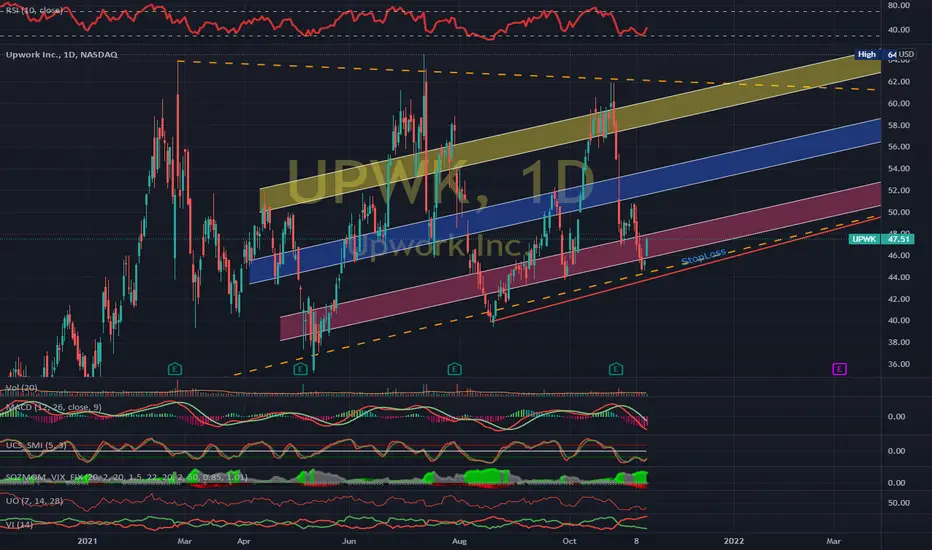Select the solid red trend line under StopLoss
Viewport: 932px width, 550px height.
pos(687,269)
